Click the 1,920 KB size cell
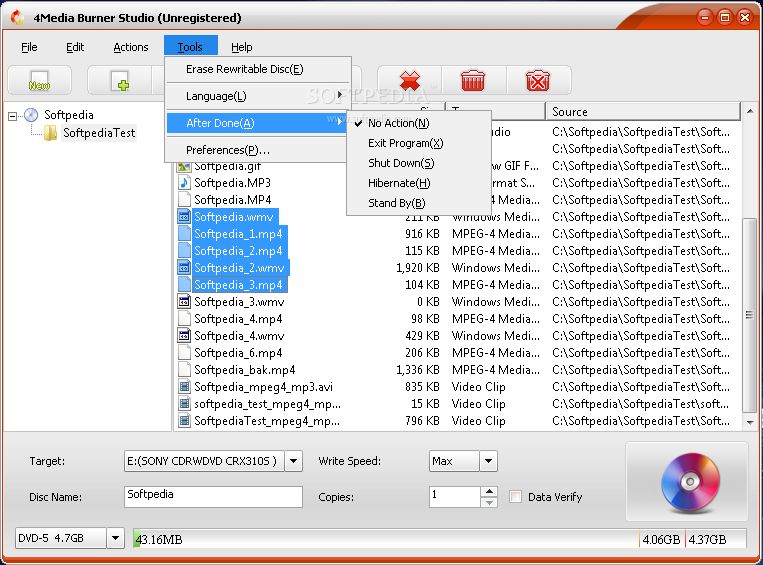Image resolution: width=763 pixels, height=565 pixels. [418, 268]
